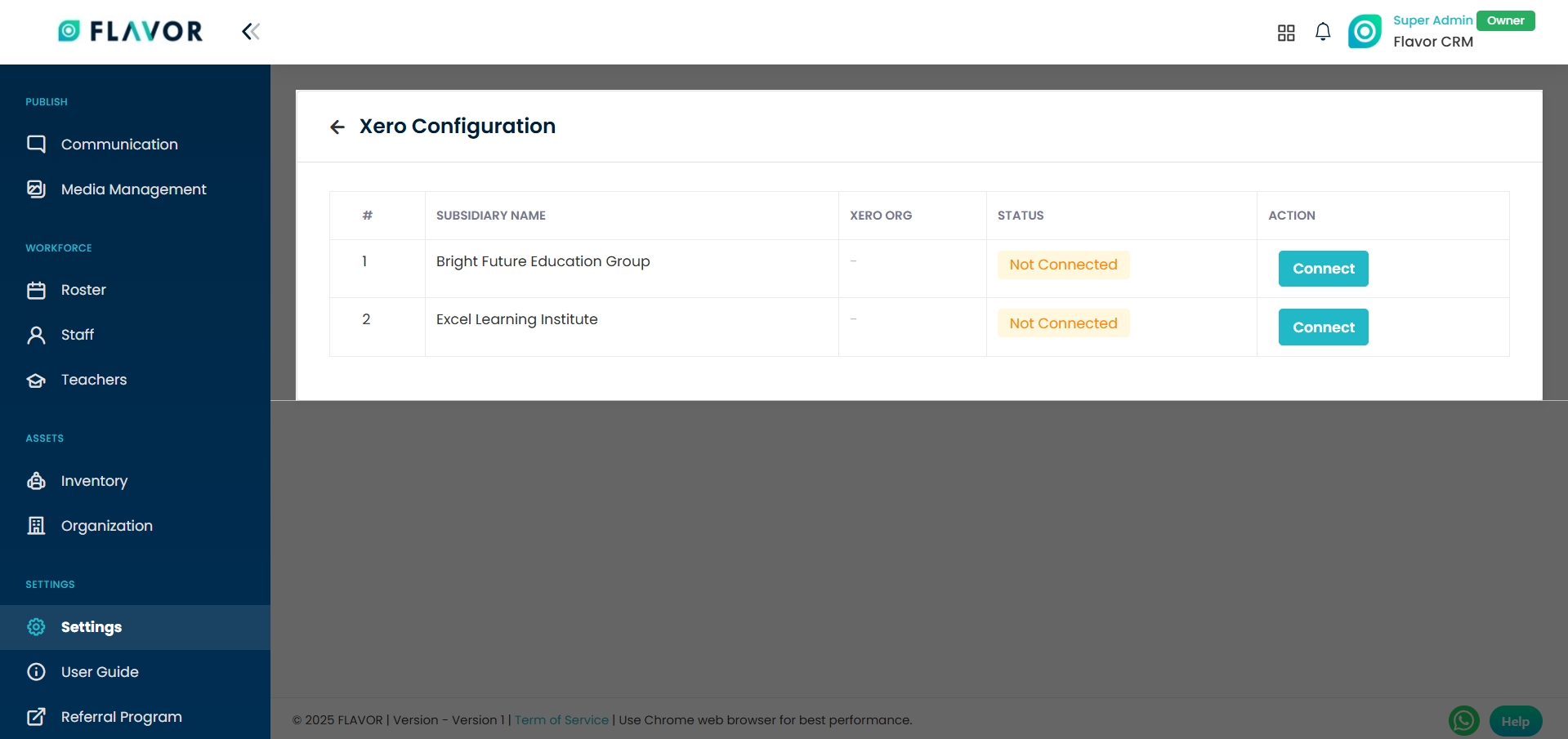Open the Term of Service link
Viewport: 1568px width, 739px height.
[x=561, y=720]
